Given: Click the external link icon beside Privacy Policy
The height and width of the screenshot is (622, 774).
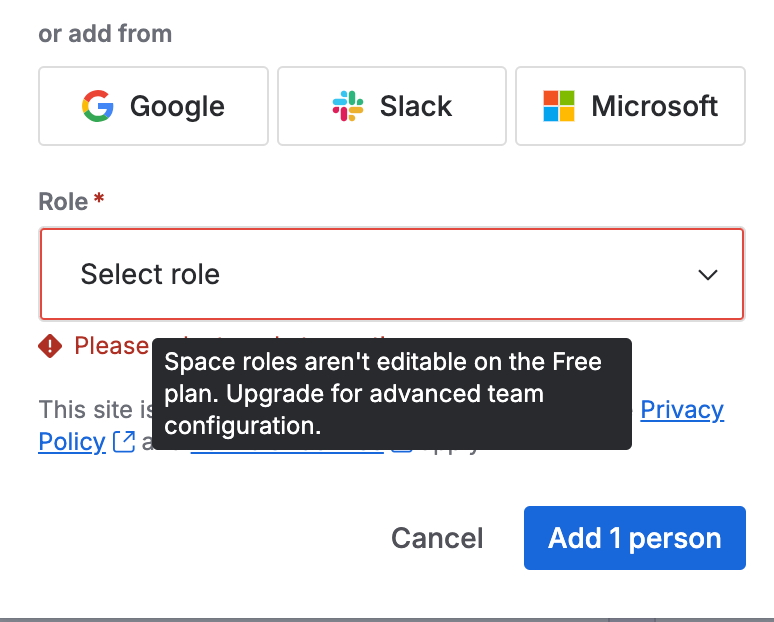Looking at the screenshot, I should click(124, 442).
